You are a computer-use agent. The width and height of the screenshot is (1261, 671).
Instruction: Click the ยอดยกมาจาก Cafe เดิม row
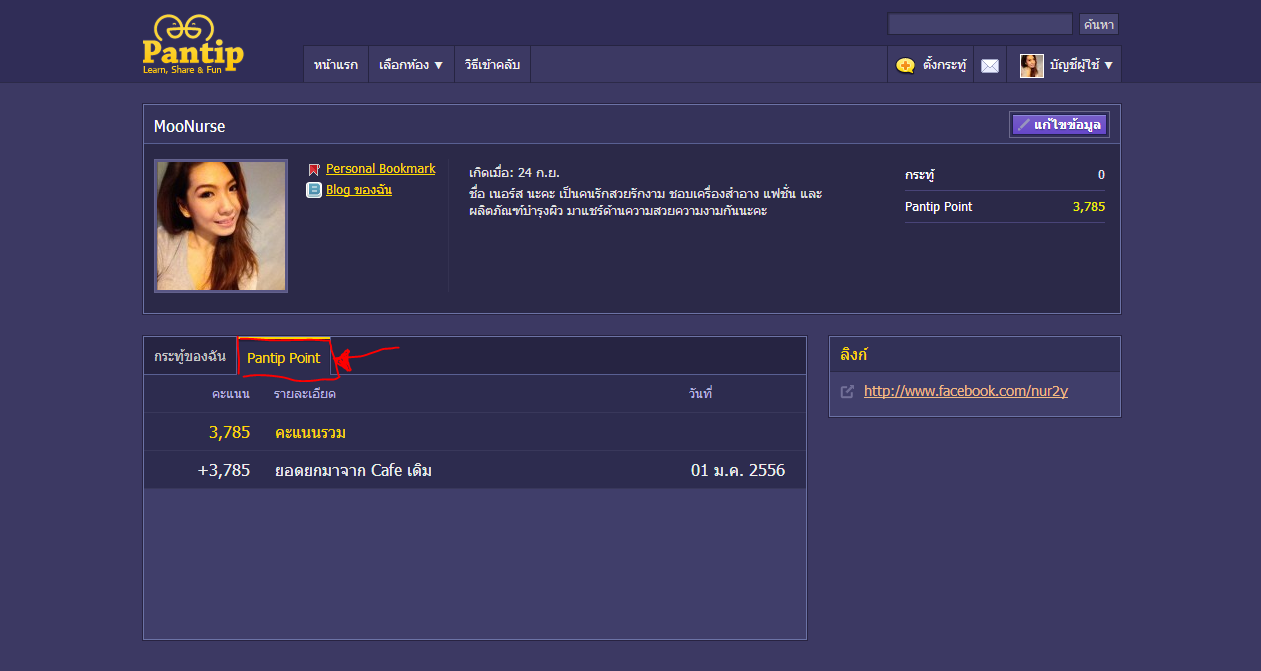click(x=475, y=470)
